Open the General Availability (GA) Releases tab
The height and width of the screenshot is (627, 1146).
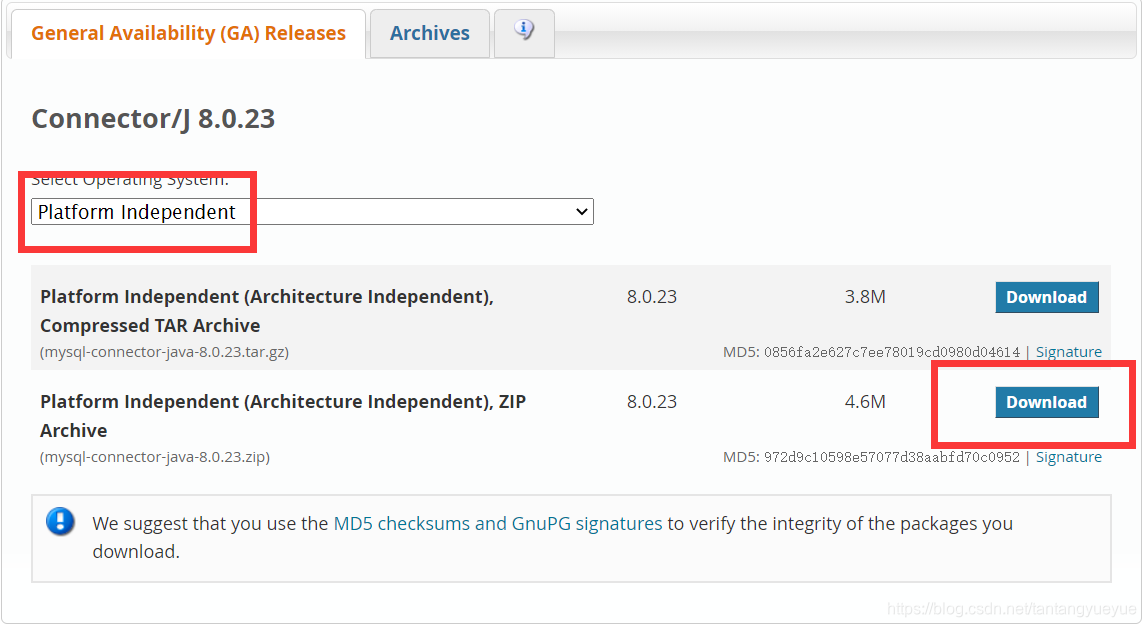[188, 34]
